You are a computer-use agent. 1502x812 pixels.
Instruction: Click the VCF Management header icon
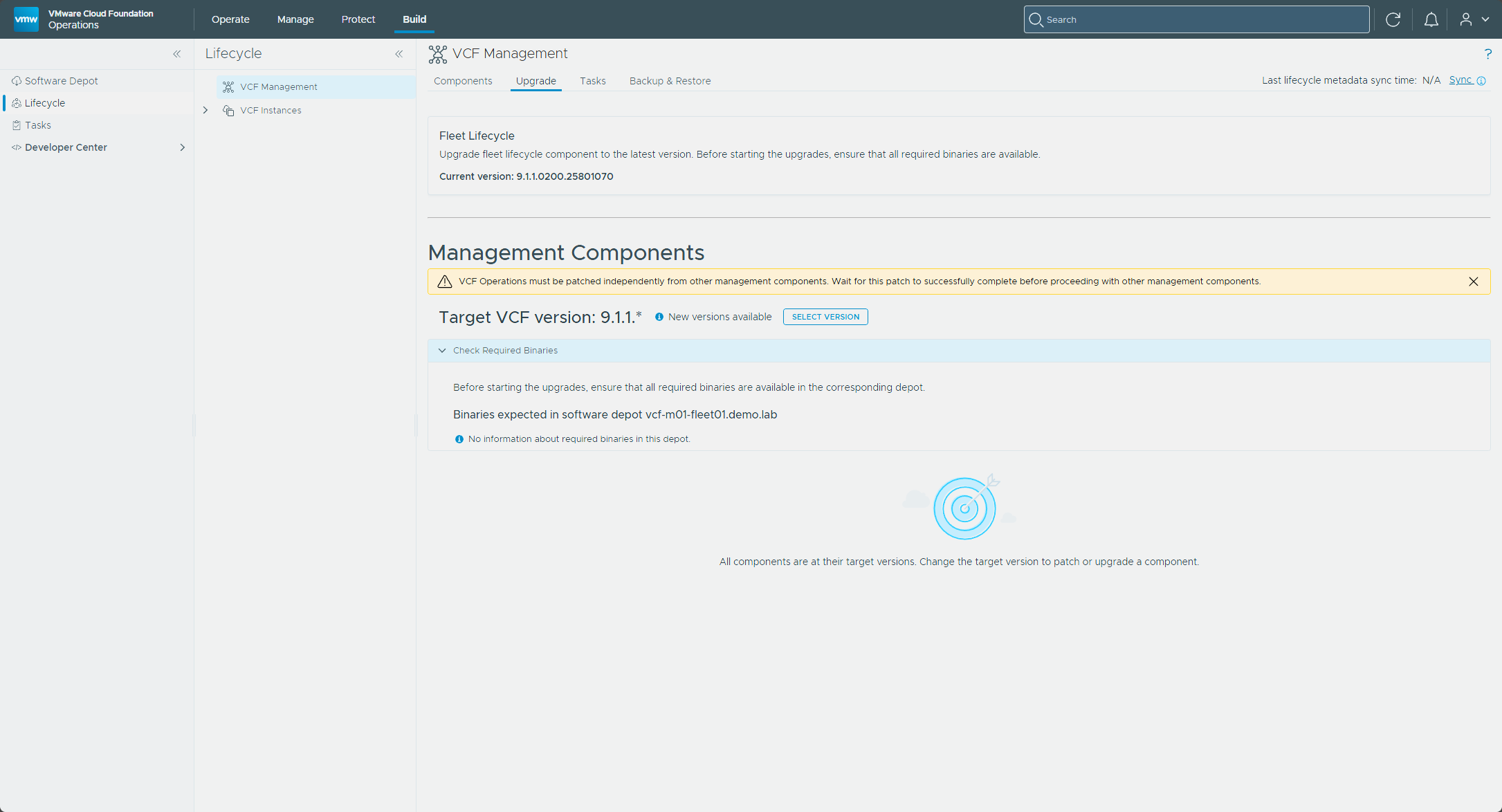coord(438,54)
